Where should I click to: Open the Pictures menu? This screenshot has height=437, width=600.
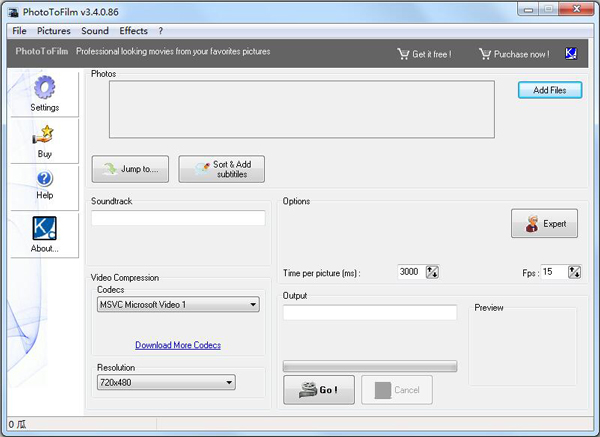(x=54, y=31)
